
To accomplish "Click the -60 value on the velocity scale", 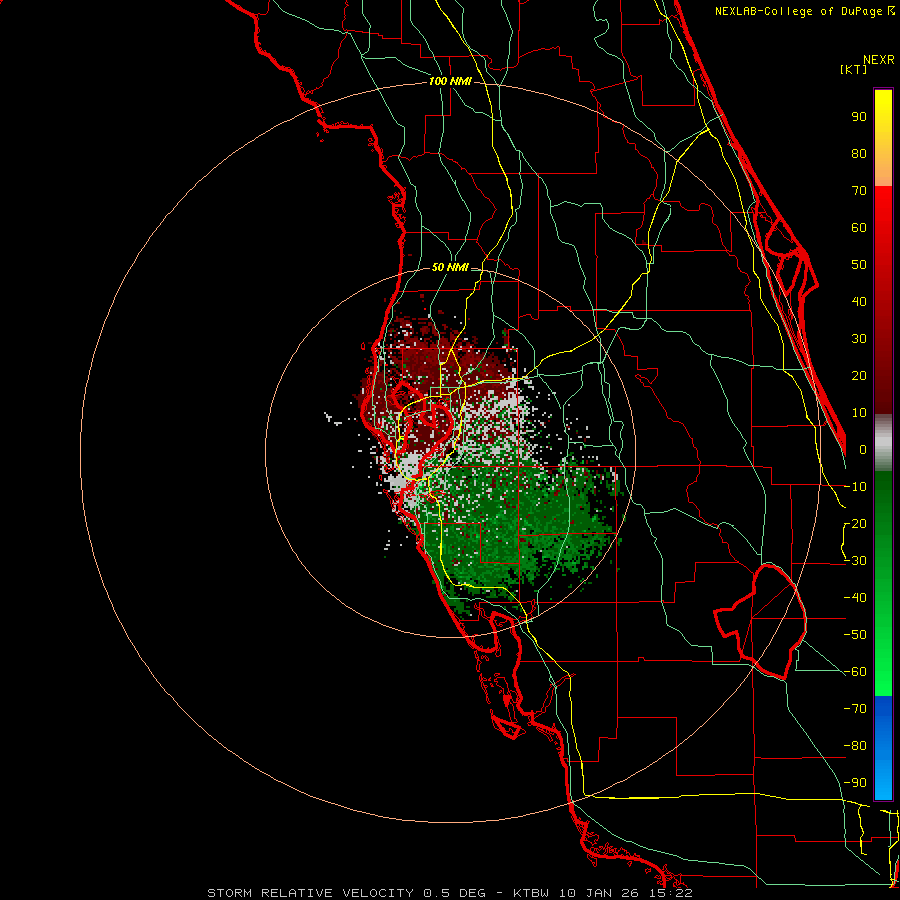I will click(855, 672).
